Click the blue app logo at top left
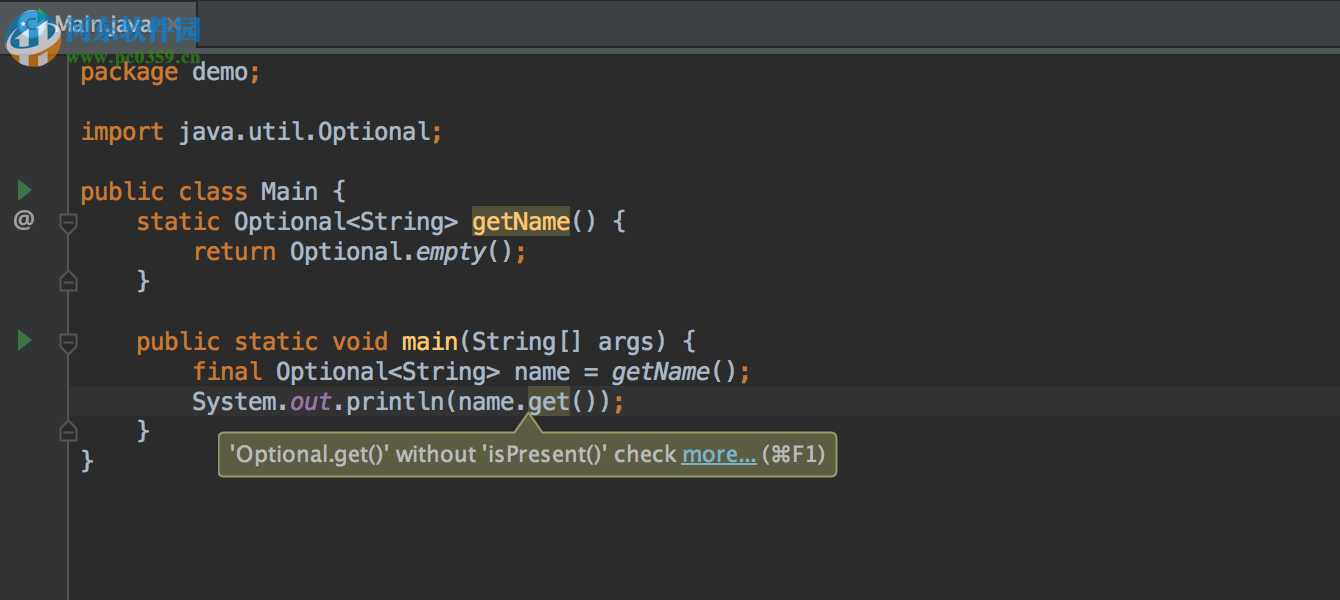 pyautogui.click(x=30, y=35)
